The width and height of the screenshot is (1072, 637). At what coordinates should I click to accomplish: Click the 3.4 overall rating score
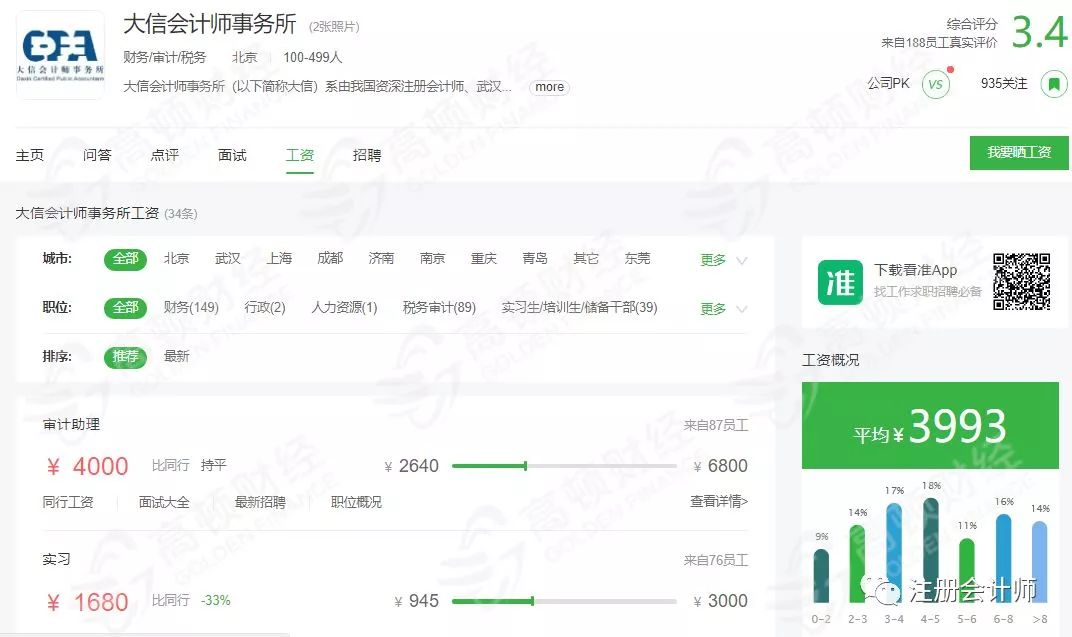coord(1039,32)
